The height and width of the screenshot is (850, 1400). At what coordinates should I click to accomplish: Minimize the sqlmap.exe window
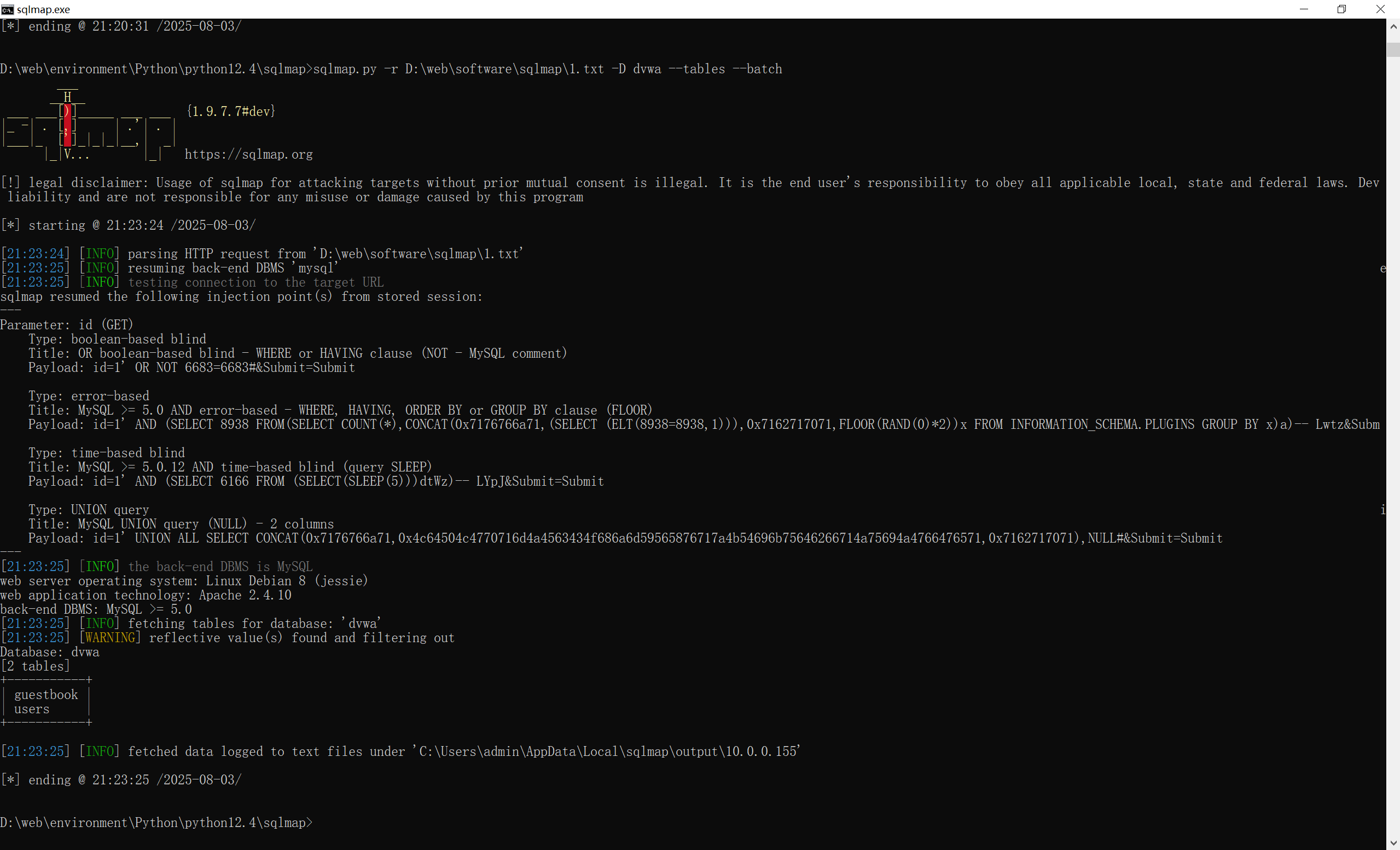(1303, 9)
